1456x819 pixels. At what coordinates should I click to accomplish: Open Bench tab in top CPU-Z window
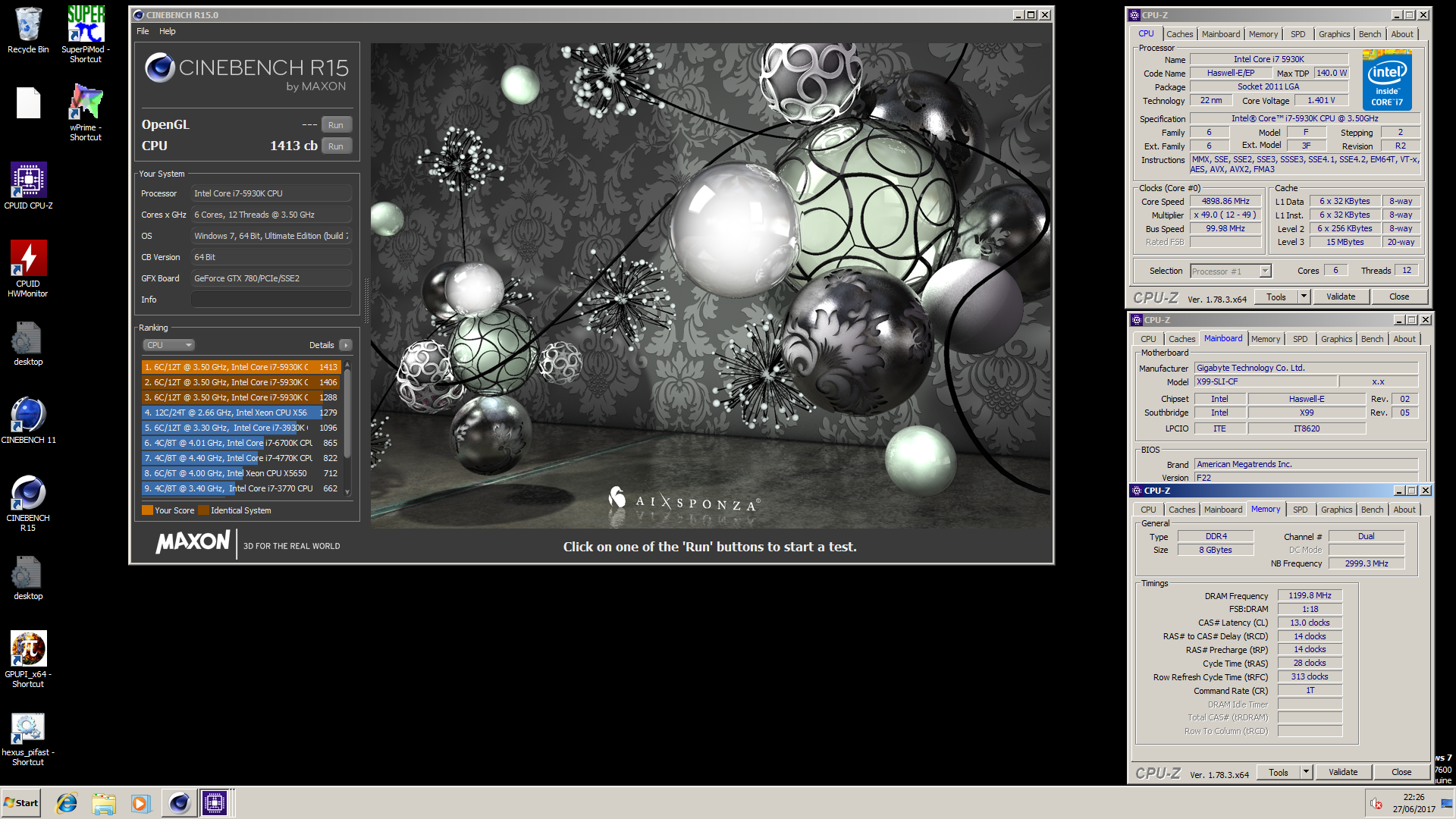pos(1370,34)
